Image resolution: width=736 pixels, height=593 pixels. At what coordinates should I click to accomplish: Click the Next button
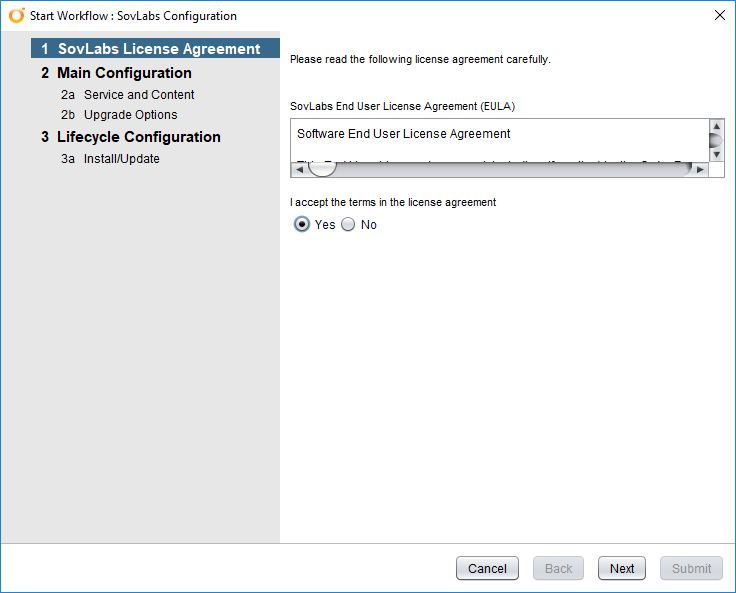point(622,568)
